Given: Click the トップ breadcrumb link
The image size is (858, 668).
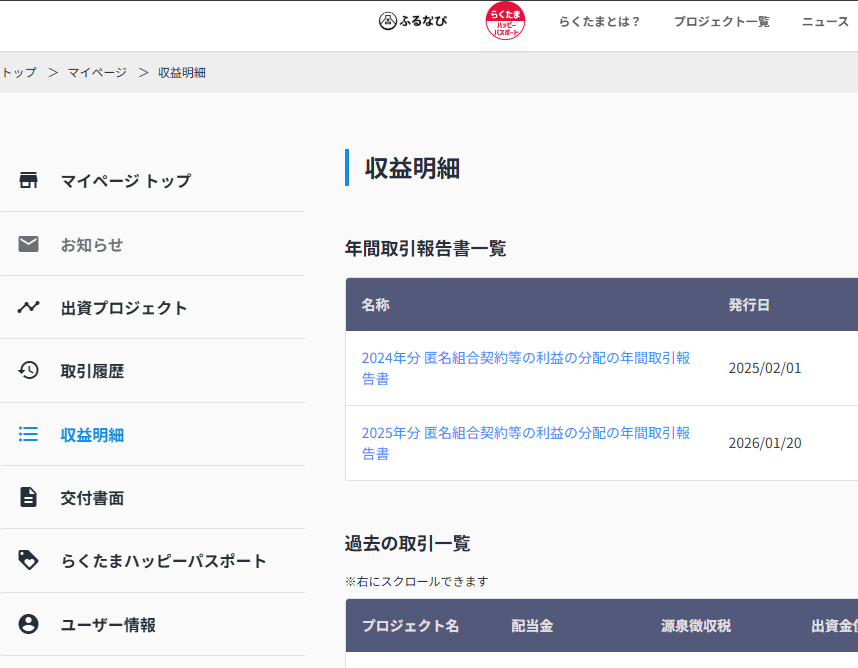Looking at the screenshot, I should (19, 73).
